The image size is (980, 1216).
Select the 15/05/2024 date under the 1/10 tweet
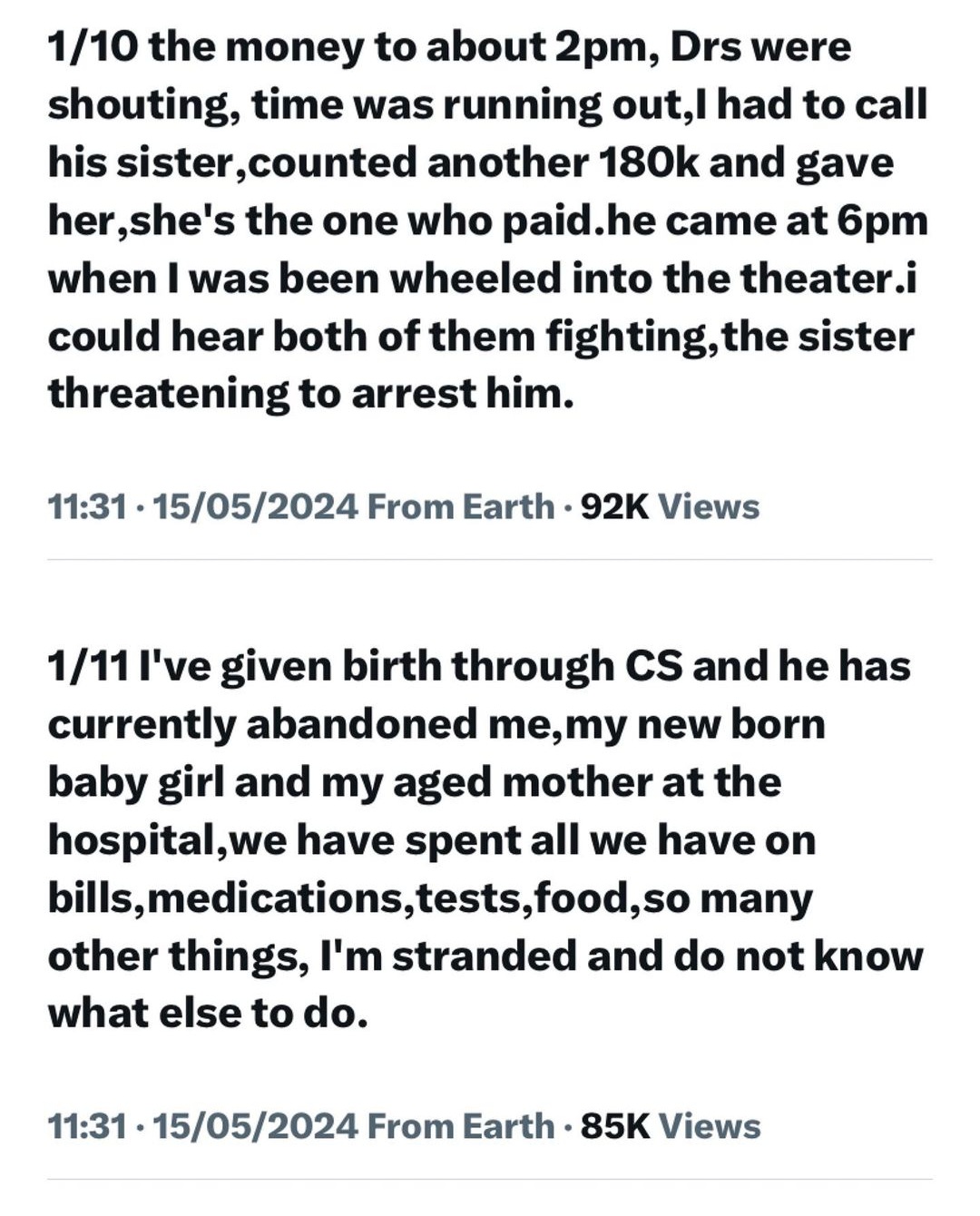[x=256, y=506]
